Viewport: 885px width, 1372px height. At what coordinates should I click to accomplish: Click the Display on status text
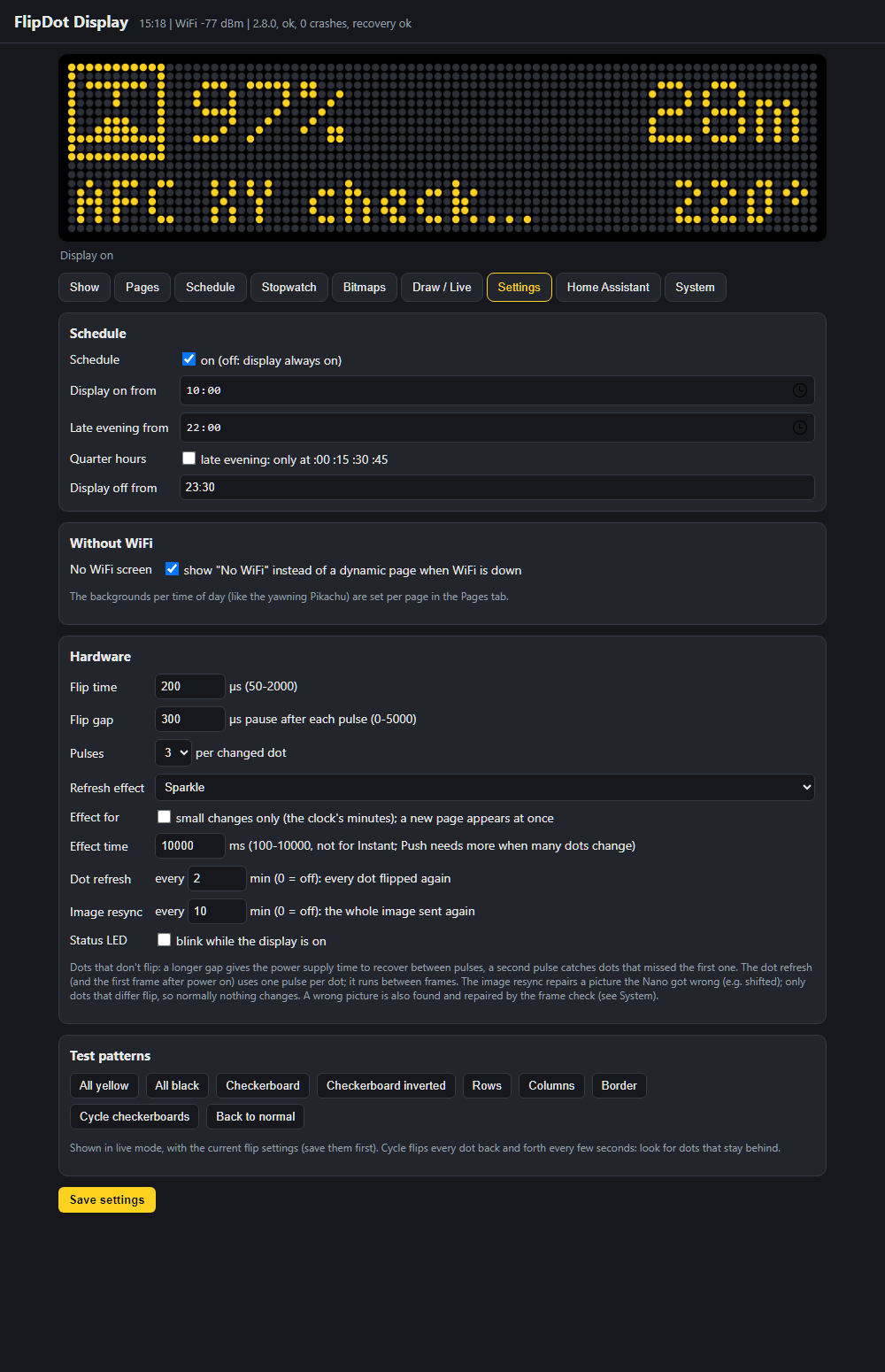coord(87,256)
